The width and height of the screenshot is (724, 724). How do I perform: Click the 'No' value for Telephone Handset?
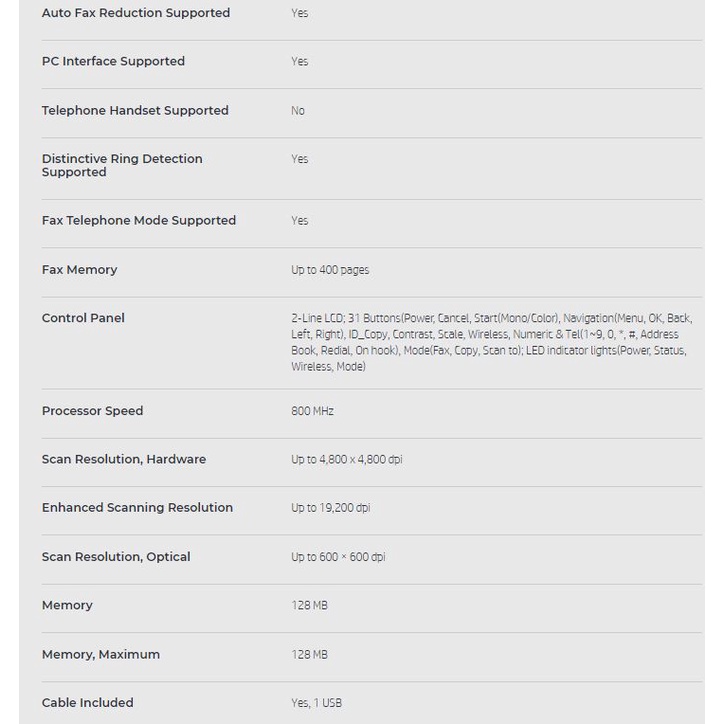coord(298,111)
